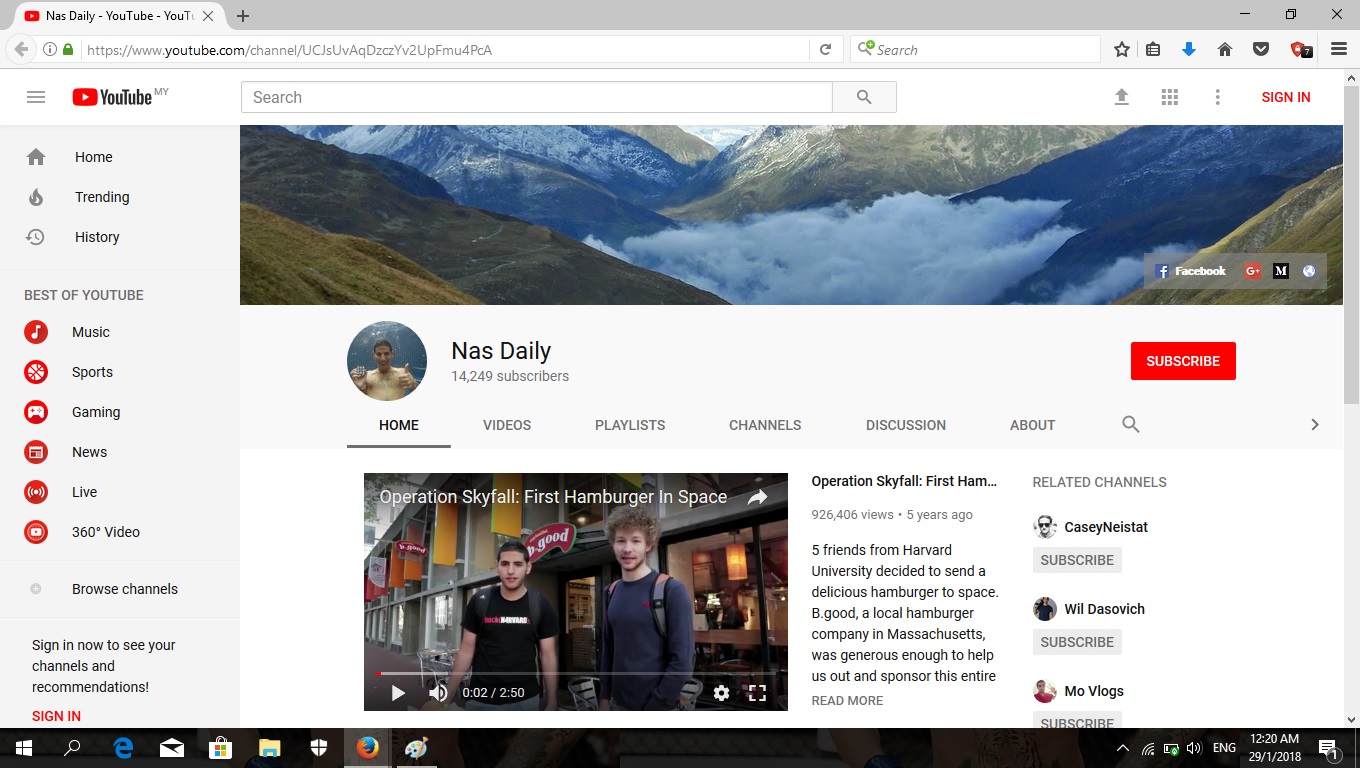Open the Facebook link on banner

pyautogui.click(x=1190, y=271)
